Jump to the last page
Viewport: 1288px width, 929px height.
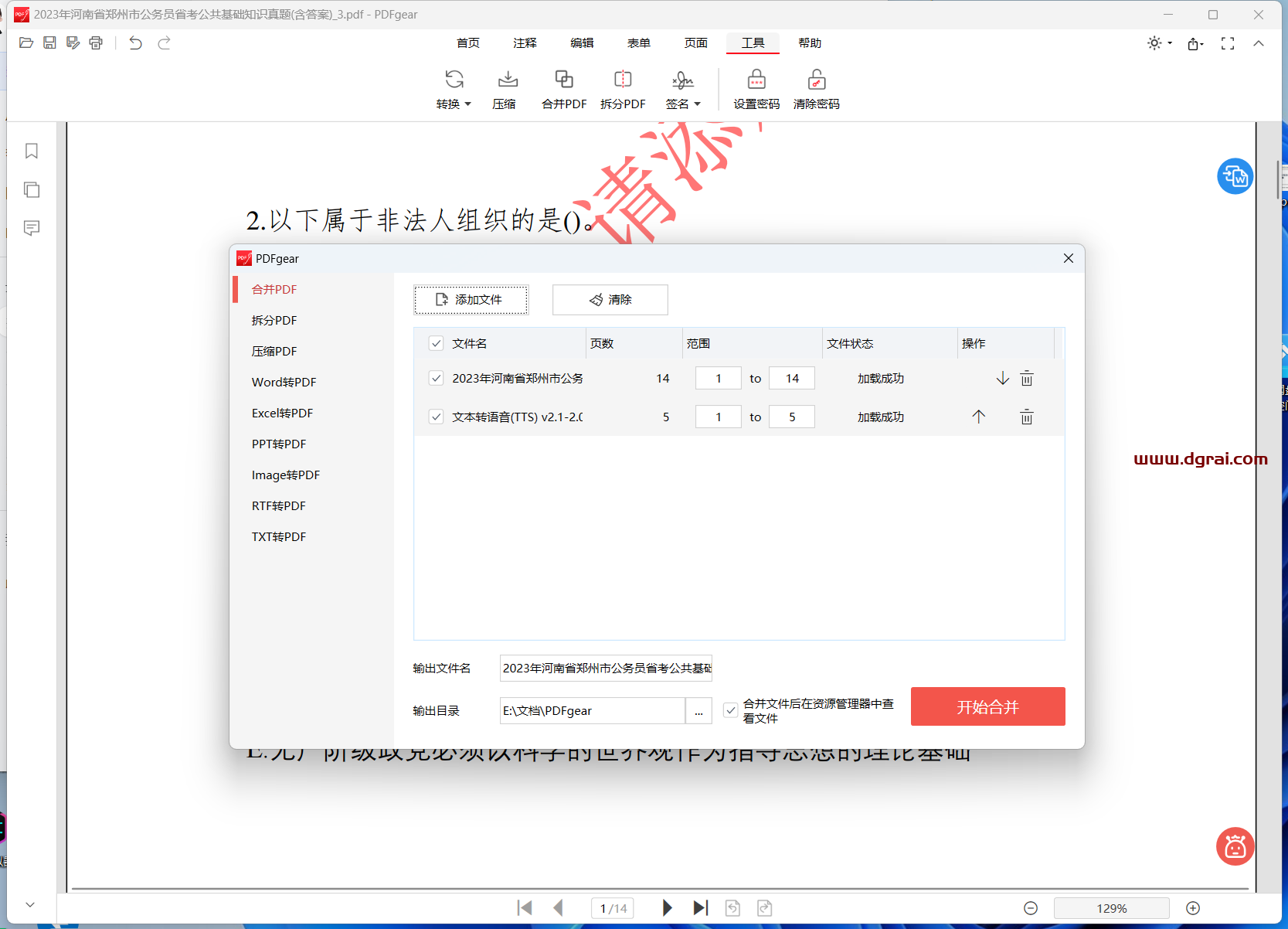pos(701,907)
